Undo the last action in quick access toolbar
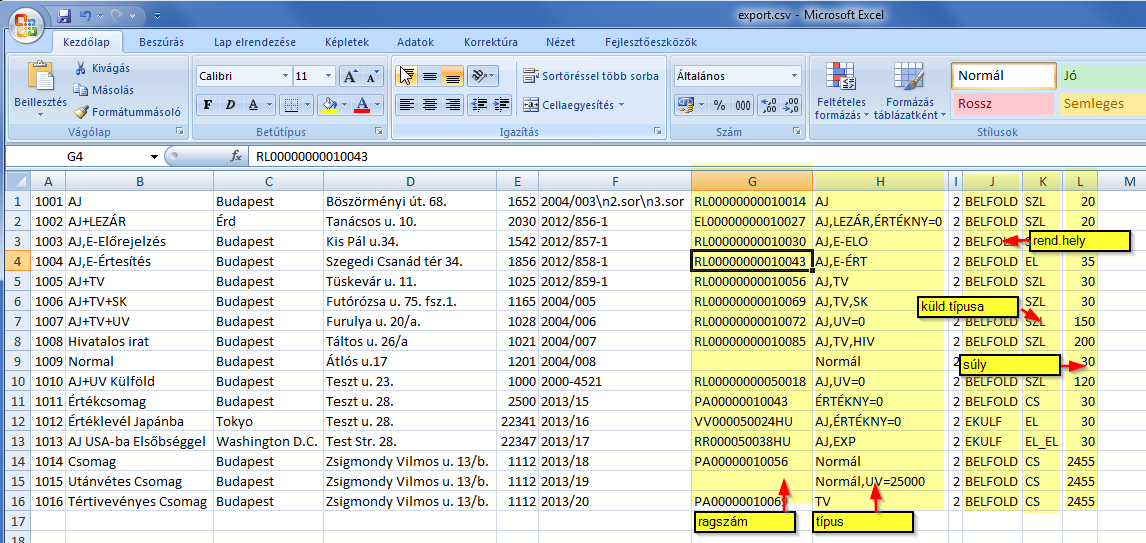The width and height of the screenshot is (1146, 543). point(85,15)
